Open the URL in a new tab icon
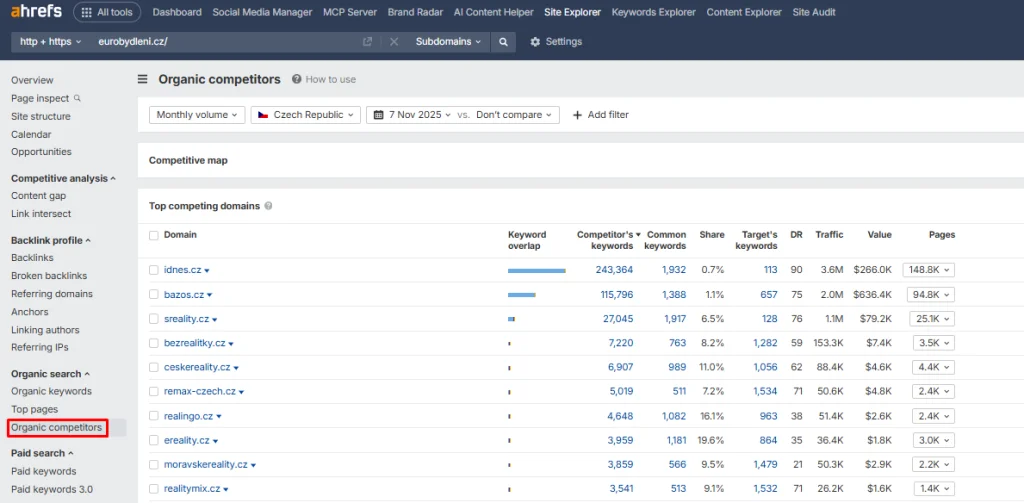Image resolution: width=1024 pixels, height=503 pixels. coord(368,42)
